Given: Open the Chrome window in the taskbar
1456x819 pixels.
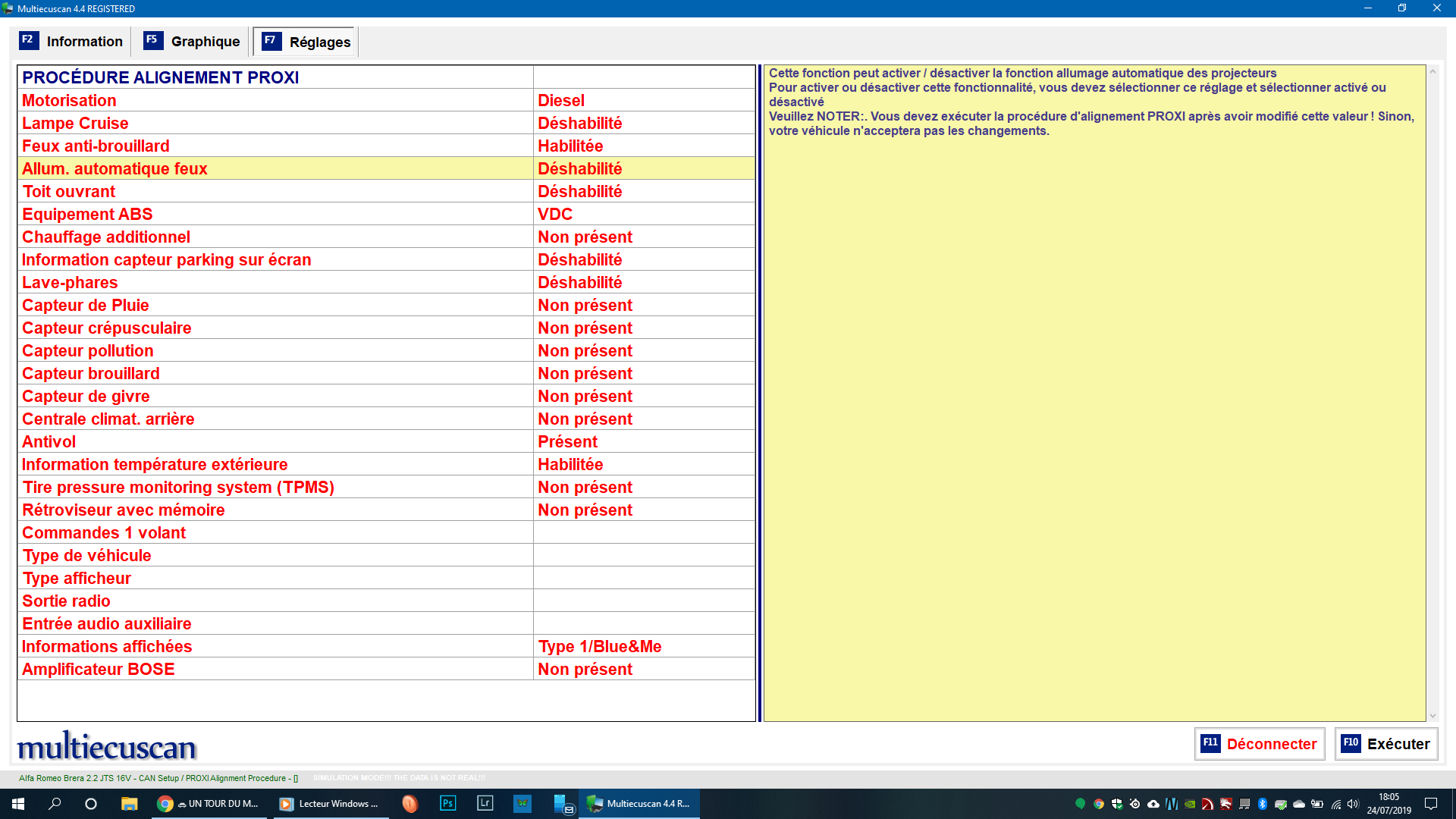Looking at the screenshot, I should coord(209,804).
